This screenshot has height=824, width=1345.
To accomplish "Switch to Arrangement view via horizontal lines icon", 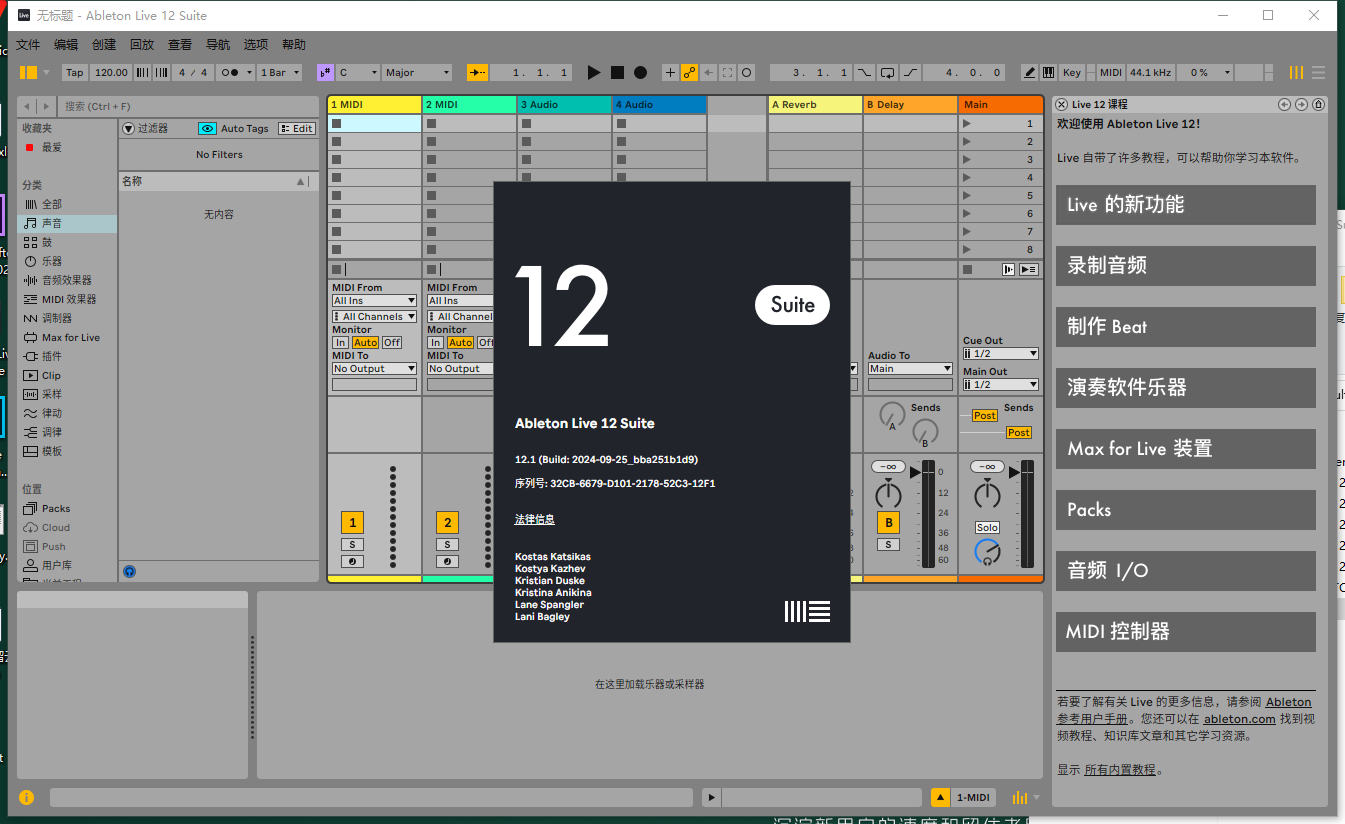I will click(x=1318, y=72).
